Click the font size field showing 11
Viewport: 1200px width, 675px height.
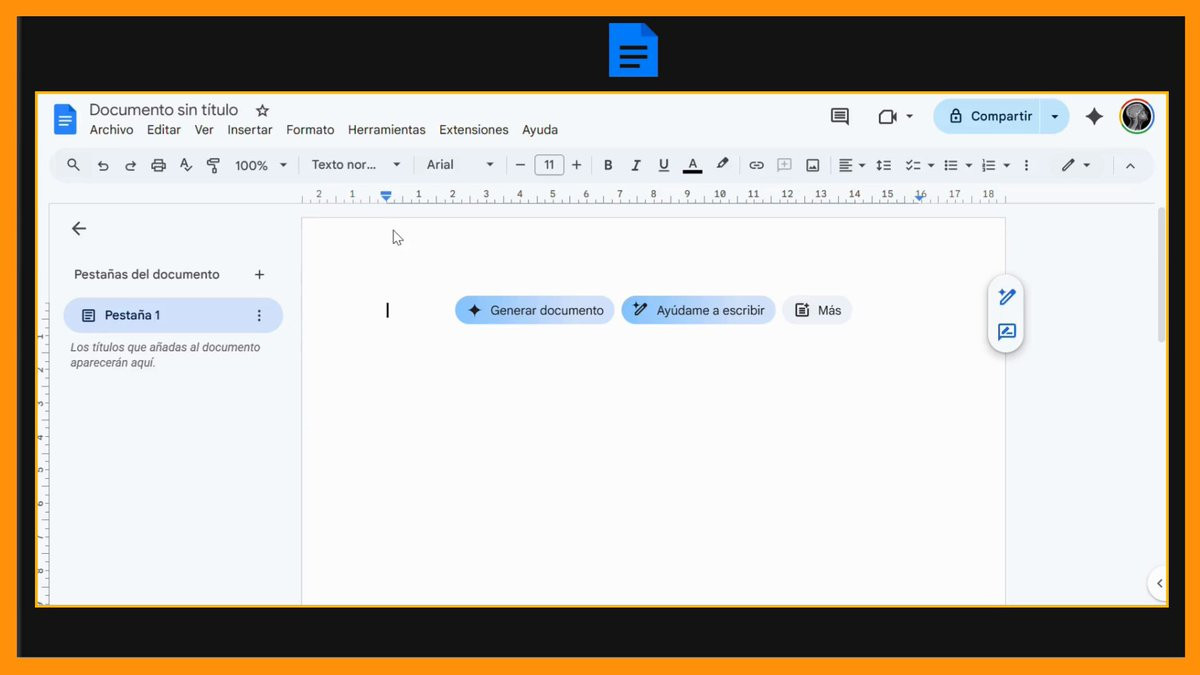(x=549, y=165)
